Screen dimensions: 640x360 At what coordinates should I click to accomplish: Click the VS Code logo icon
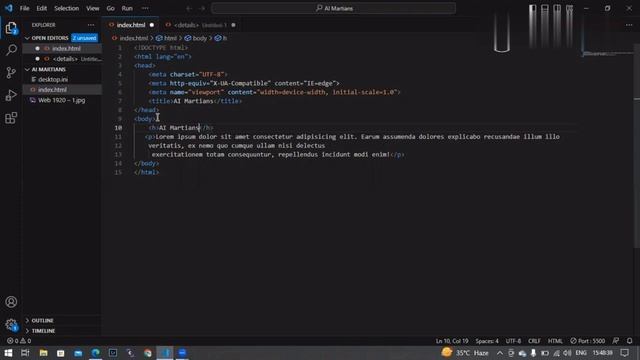tap(9, 8)
